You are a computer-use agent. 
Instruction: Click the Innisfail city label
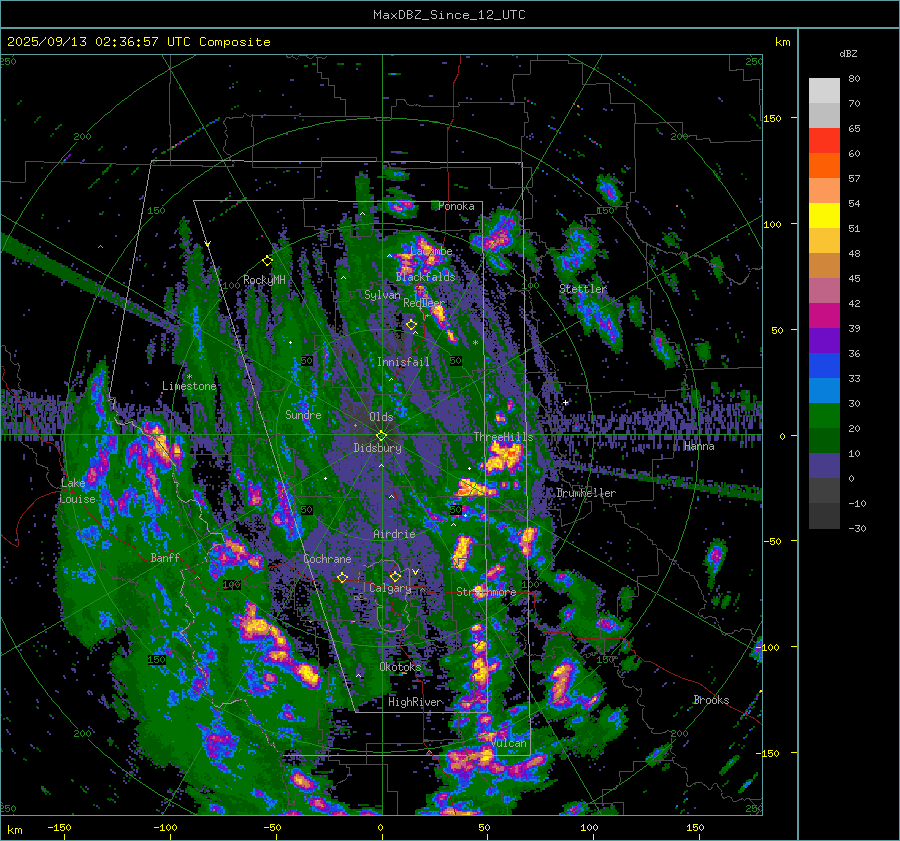click(403, 362)
